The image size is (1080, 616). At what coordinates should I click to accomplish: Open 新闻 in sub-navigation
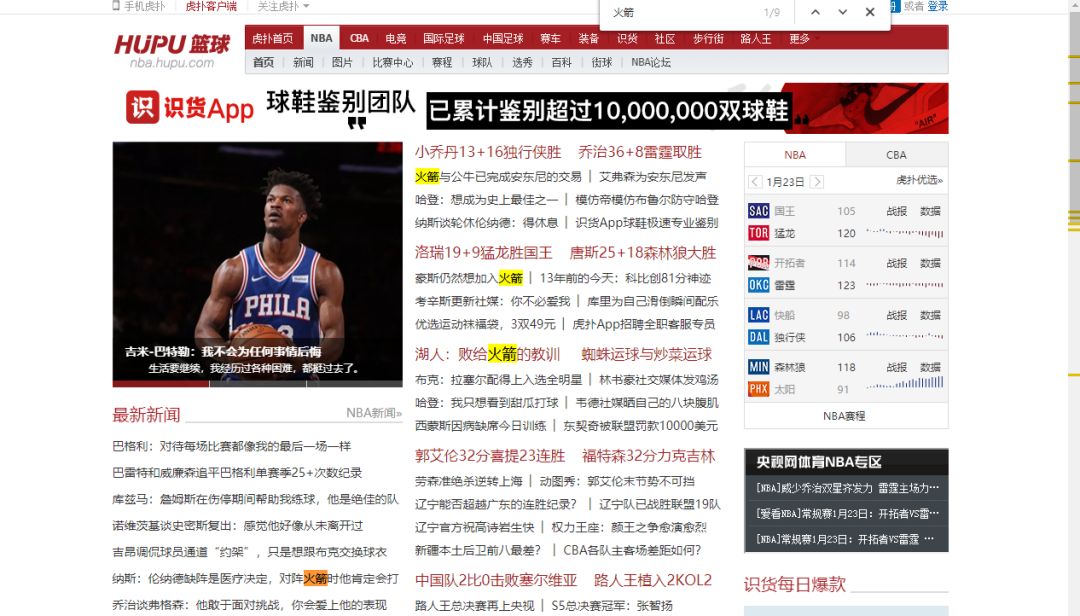tap(303, 62)
